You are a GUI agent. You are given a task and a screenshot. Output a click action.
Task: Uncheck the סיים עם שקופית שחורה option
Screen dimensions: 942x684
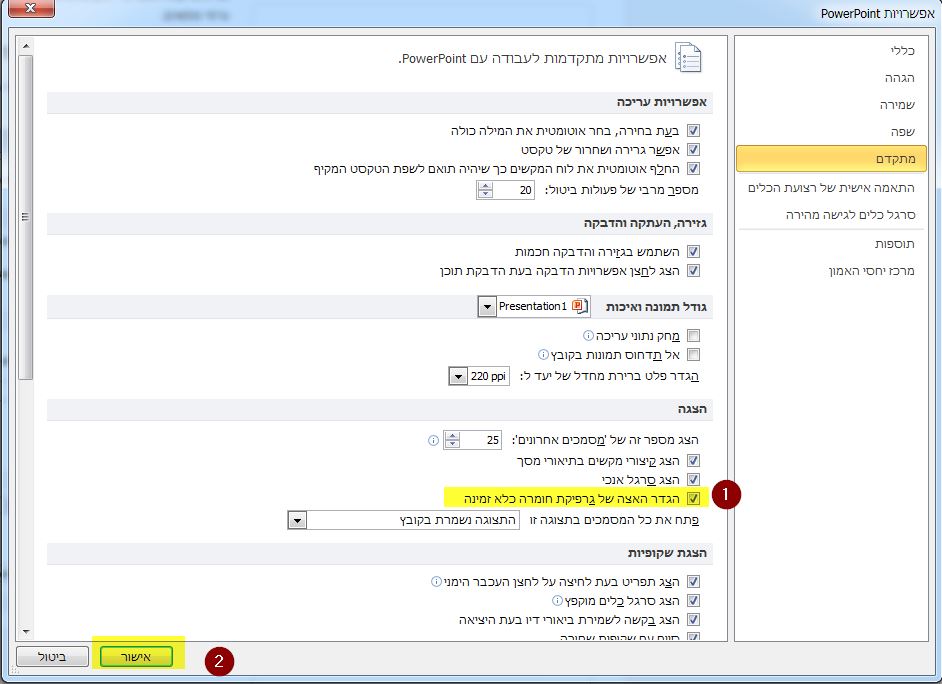tap(694, 636)
